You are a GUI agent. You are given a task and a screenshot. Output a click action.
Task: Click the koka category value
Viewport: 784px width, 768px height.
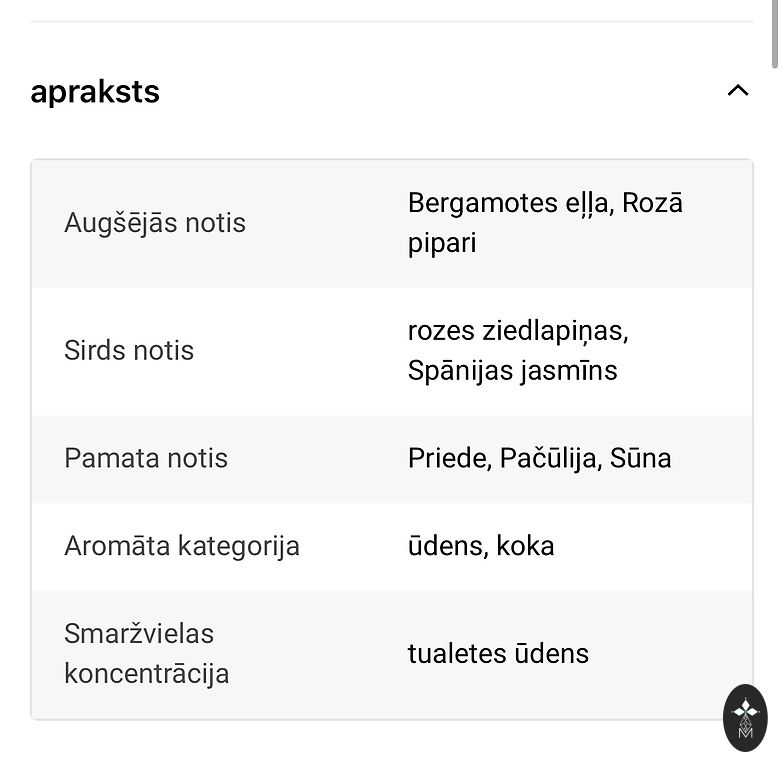[x=525, y=547]
